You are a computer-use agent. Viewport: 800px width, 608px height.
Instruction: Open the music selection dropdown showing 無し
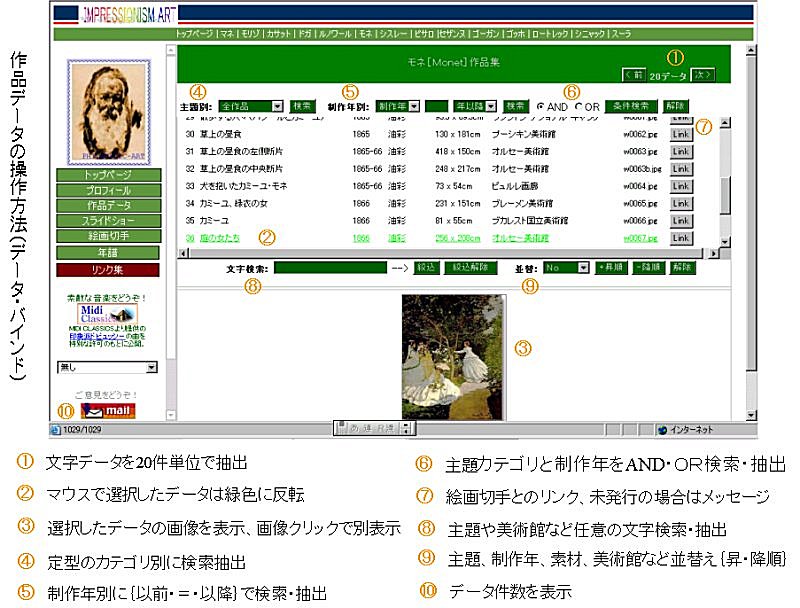[107, 368]
